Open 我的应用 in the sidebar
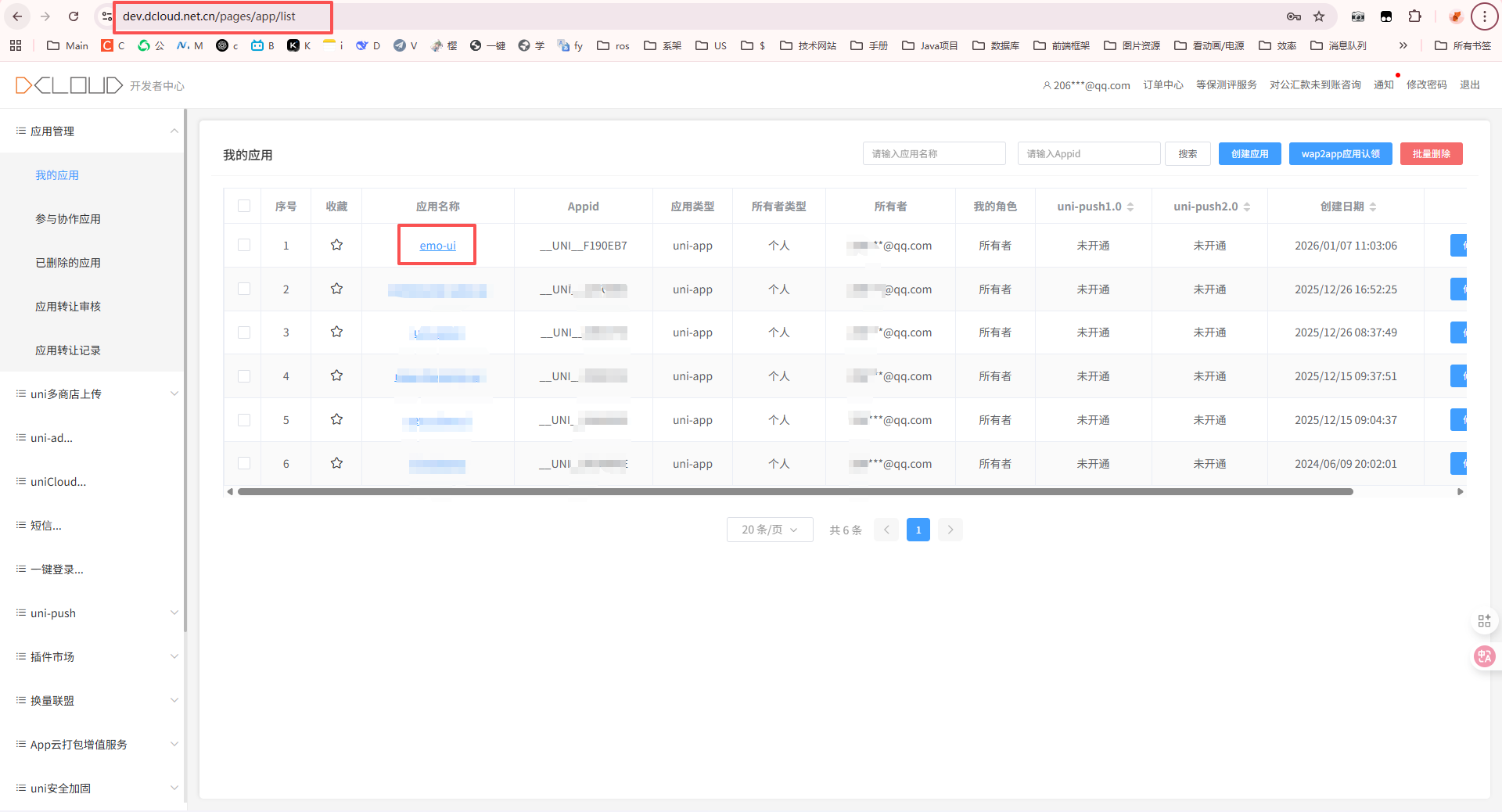The width and height of the screenshot is (1502, 812). (57, 175)
